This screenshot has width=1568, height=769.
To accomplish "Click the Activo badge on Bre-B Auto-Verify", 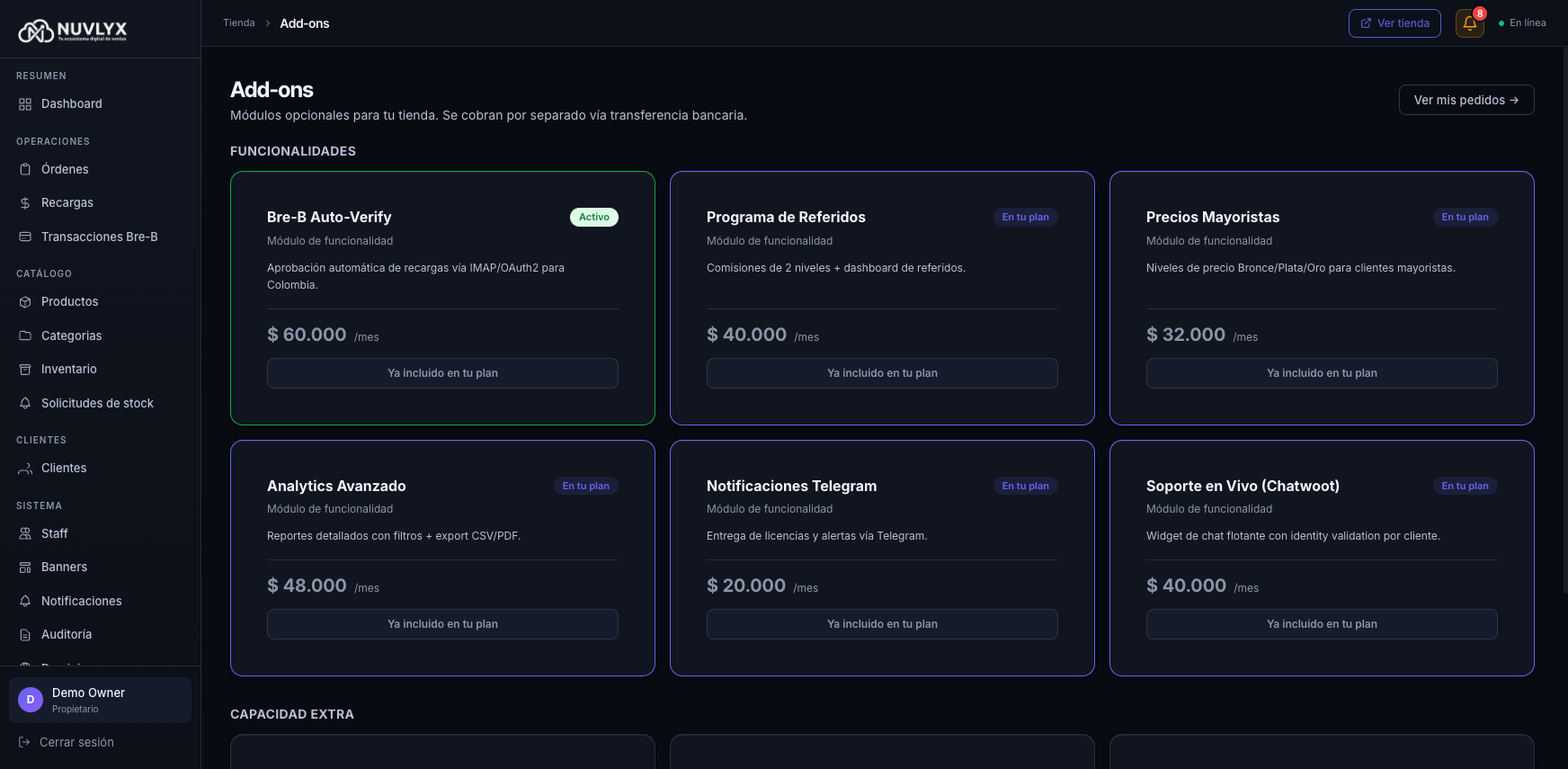I will [x=594, y=217].
